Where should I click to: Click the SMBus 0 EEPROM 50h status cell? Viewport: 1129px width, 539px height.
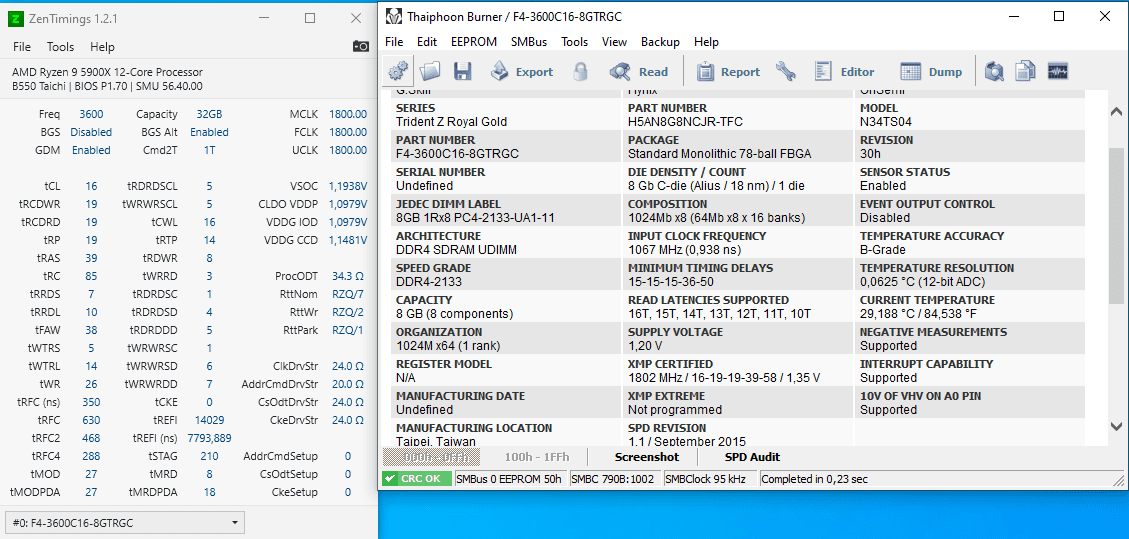pos(510,479)
